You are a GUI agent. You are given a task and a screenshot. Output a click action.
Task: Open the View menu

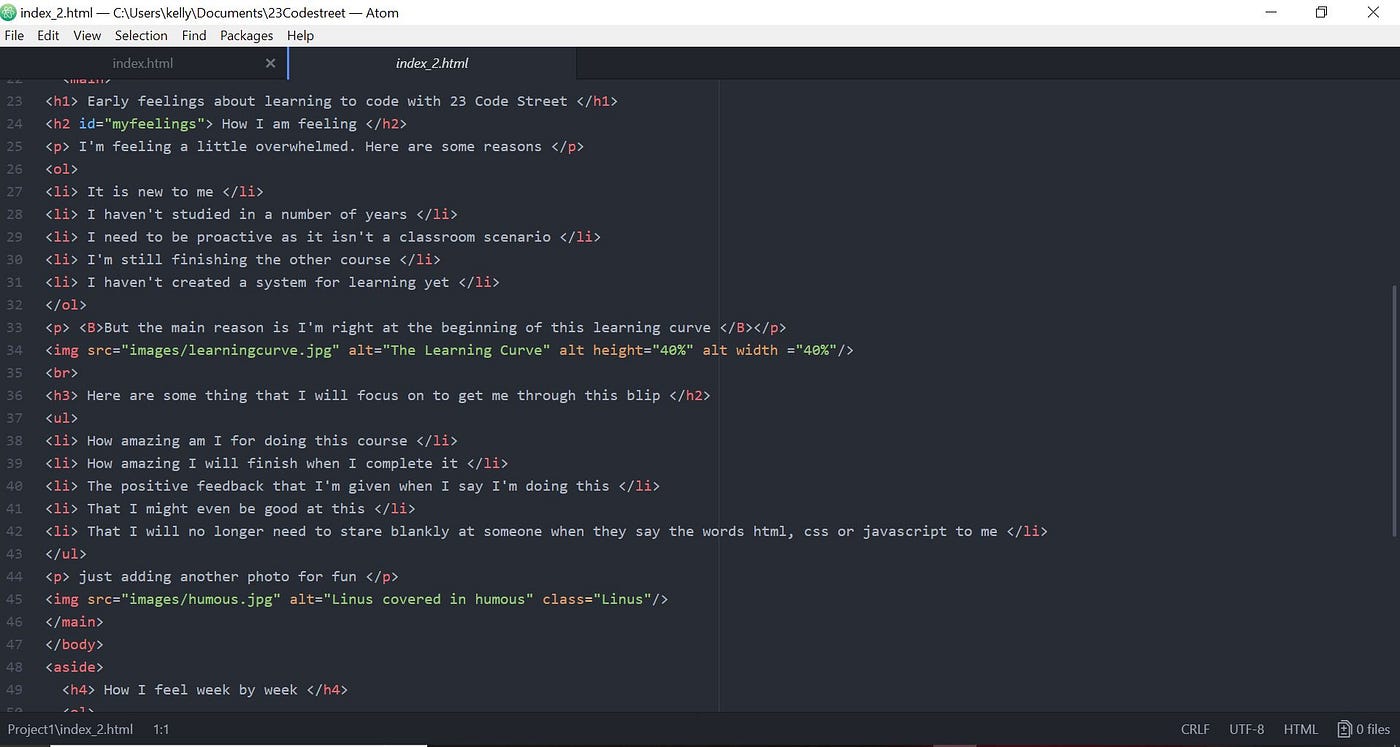[86, 35]
